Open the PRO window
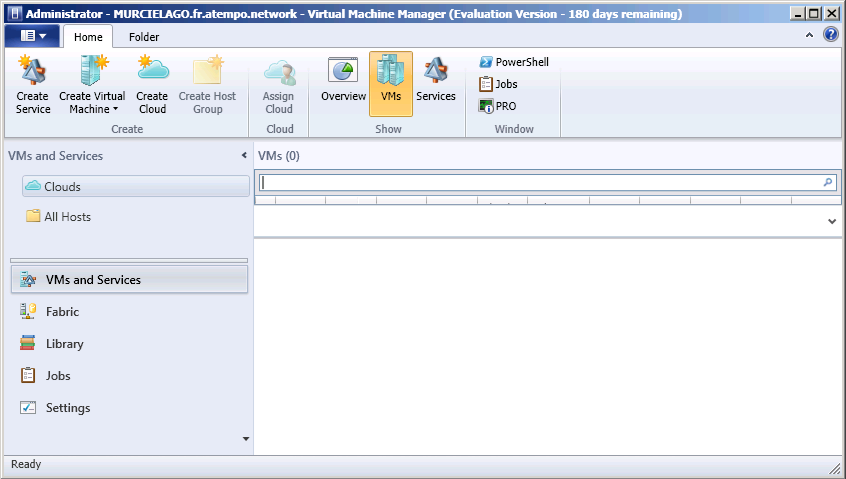The image size is (846, 479). (497, 106)
